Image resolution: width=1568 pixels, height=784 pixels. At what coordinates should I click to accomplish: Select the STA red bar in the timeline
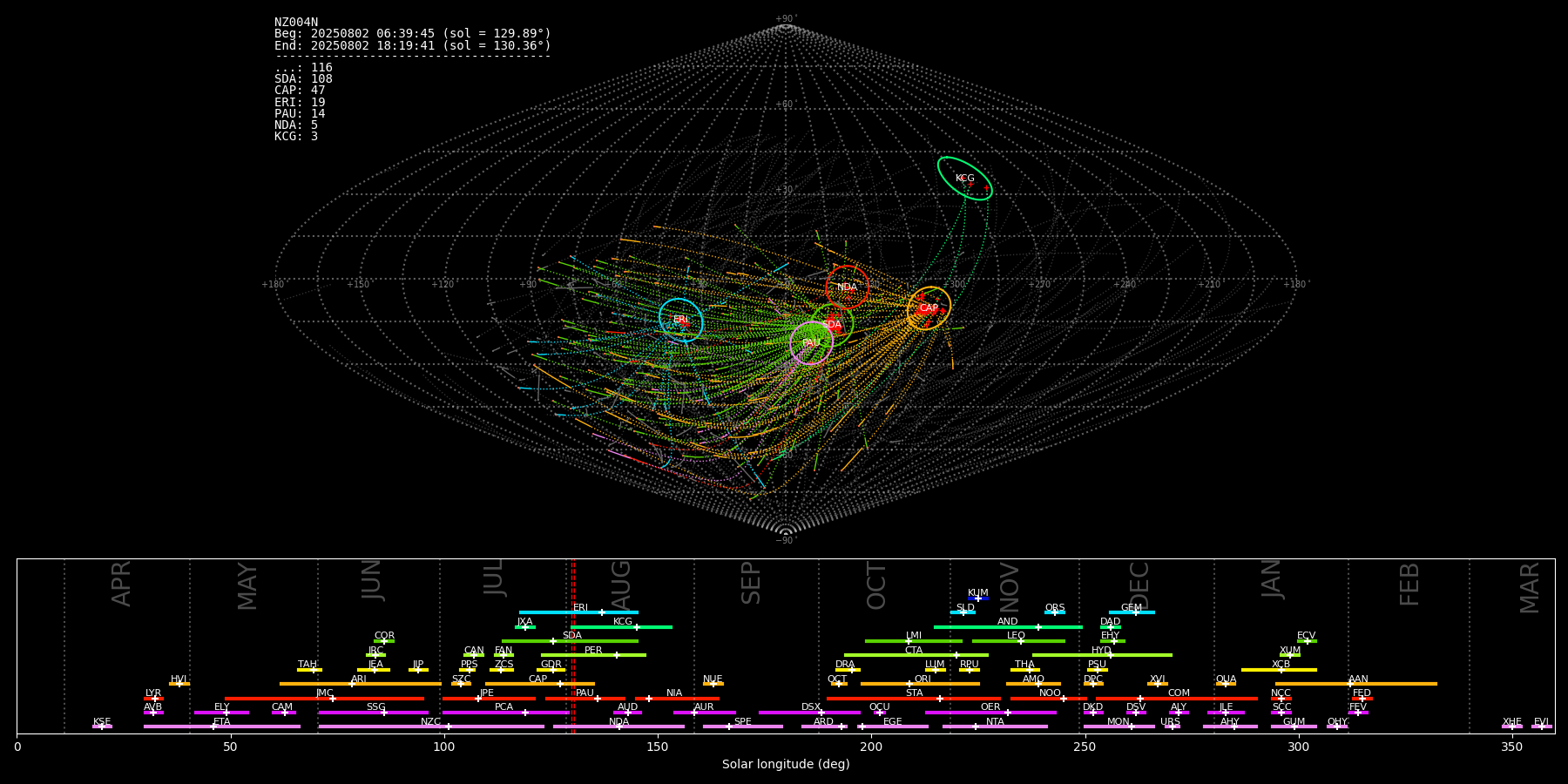(914, 699)
